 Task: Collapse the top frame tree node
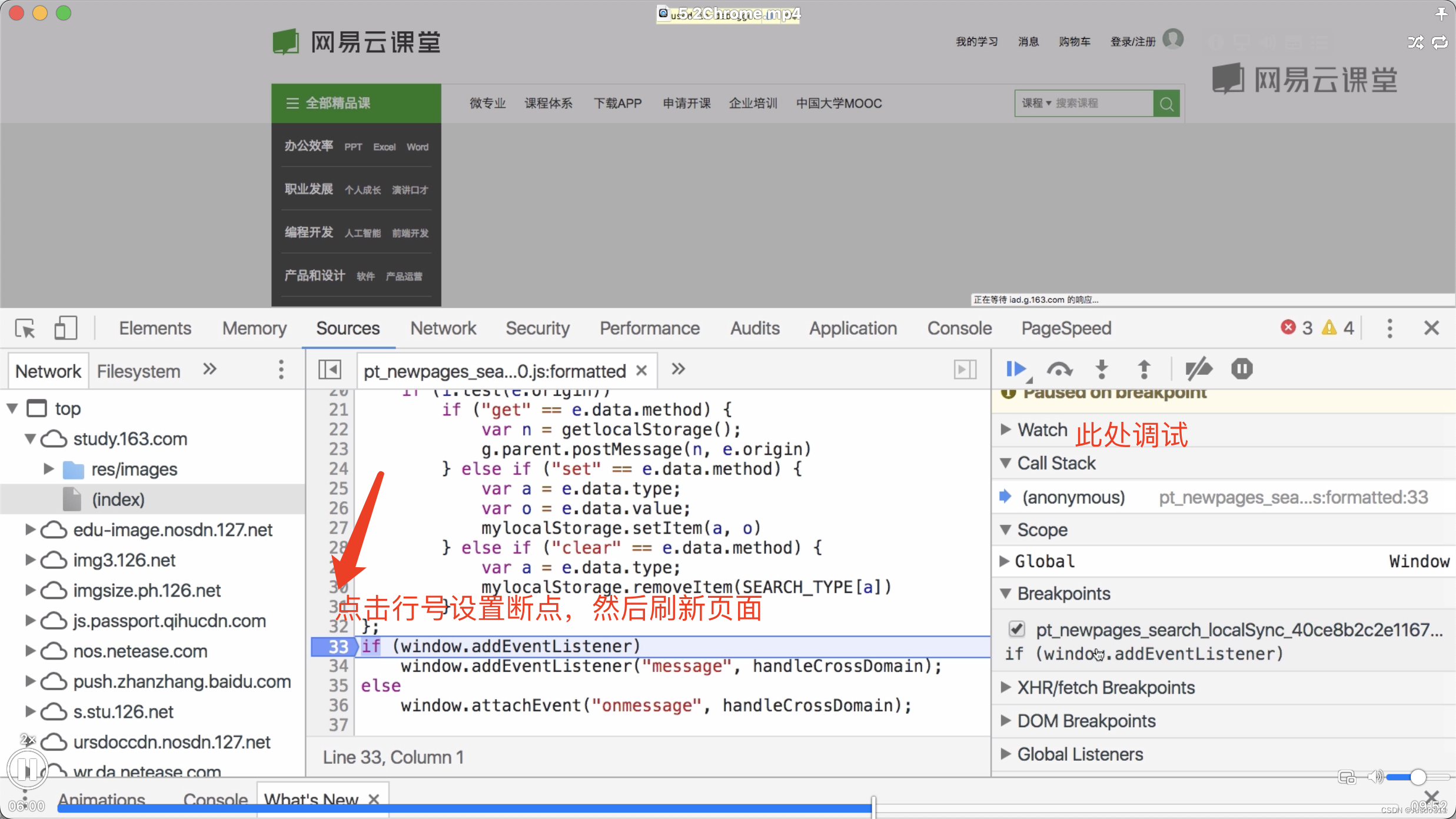click(12, 408)
